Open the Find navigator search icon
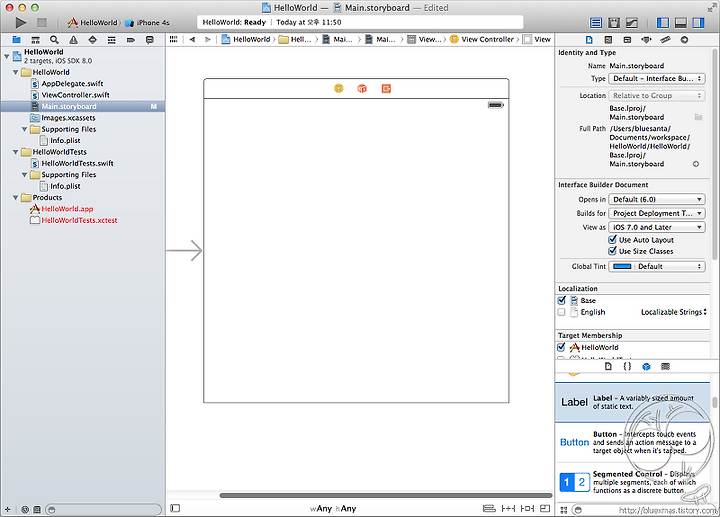 [x=54, y=40]
